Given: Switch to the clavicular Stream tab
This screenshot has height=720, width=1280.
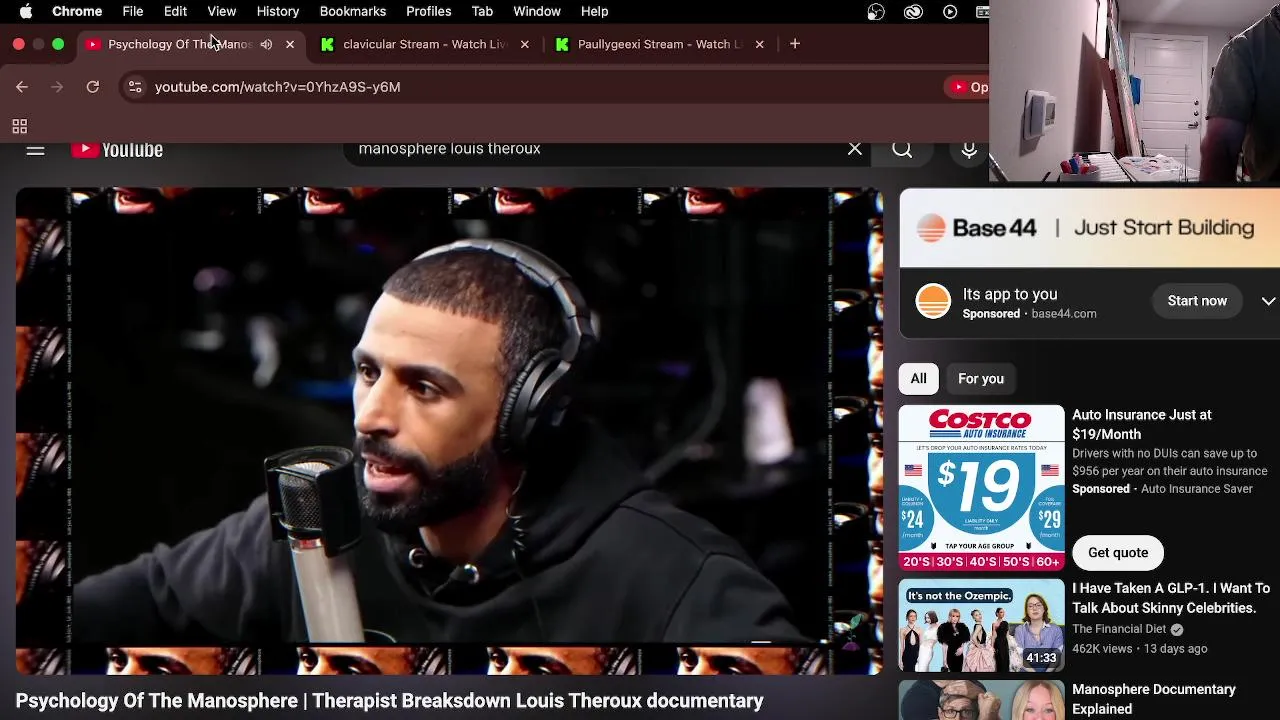Looking at the screenshot, I should [425, 44].
